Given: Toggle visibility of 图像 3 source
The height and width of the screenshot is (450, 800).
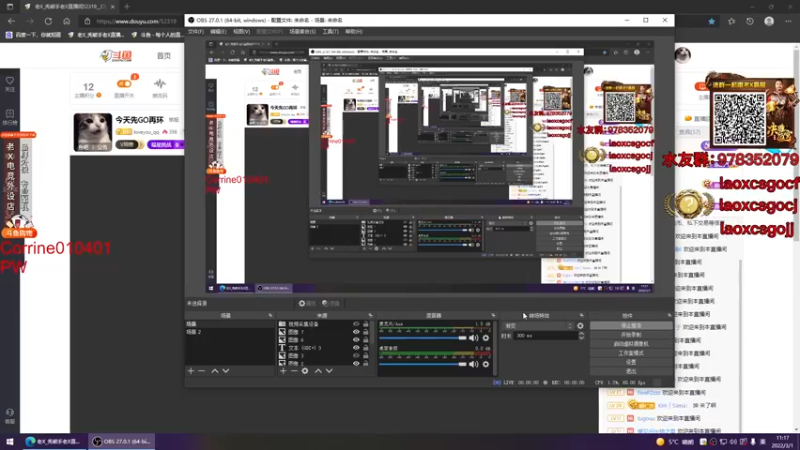Looking at the screenshot, I should [356, 356].
